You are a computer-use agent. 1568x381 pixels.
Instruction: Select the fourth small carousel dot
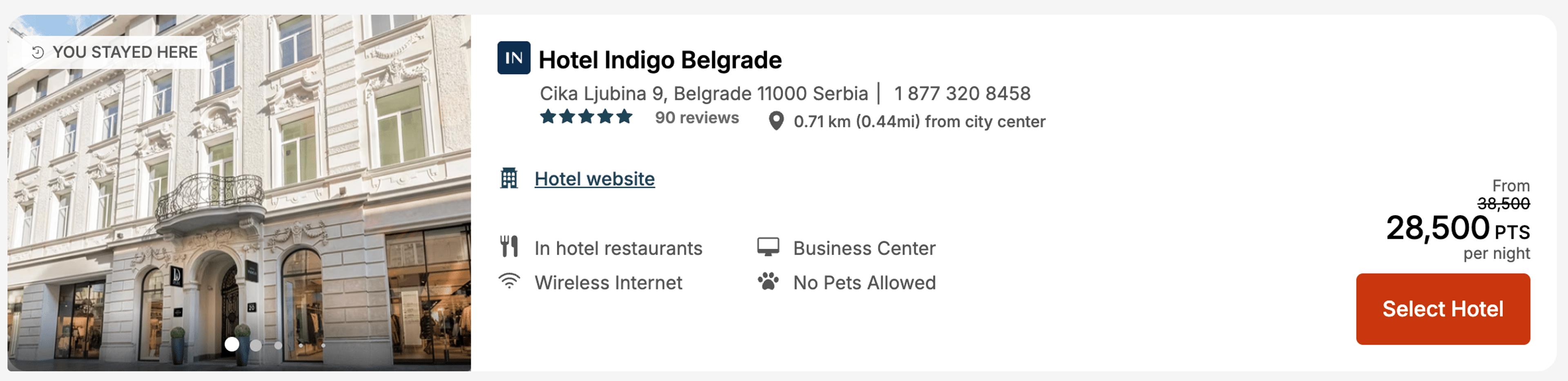pos(301,345)
